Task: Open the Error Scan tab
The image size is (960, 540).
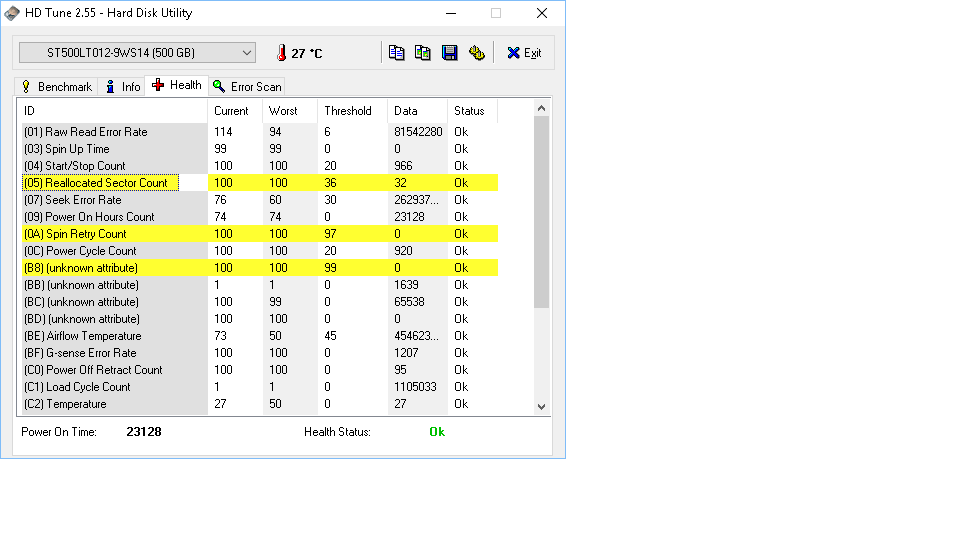Action: pyautogui.click(x=247, y=87)
